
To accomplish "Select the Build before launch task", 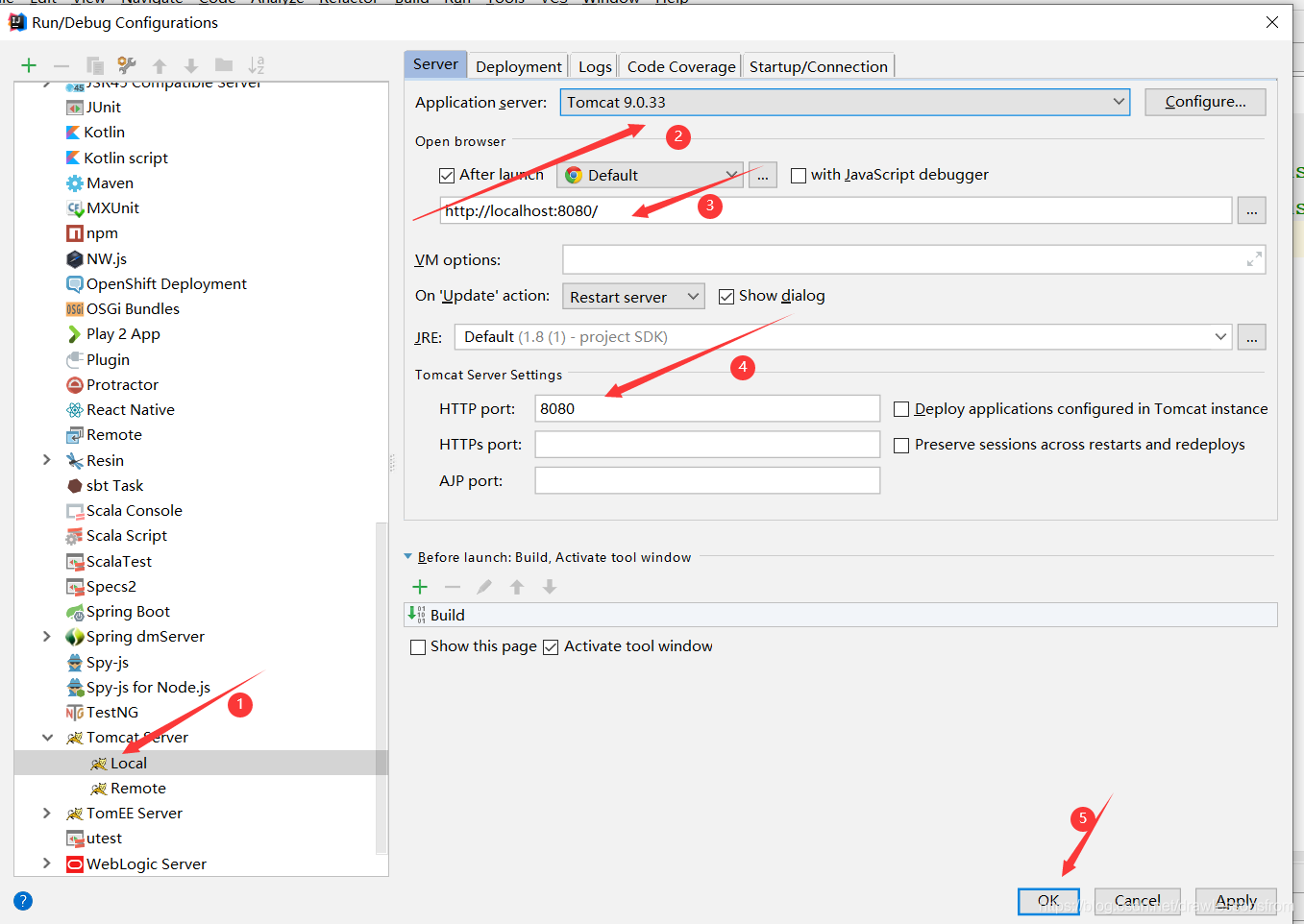I will click(841, 615).
